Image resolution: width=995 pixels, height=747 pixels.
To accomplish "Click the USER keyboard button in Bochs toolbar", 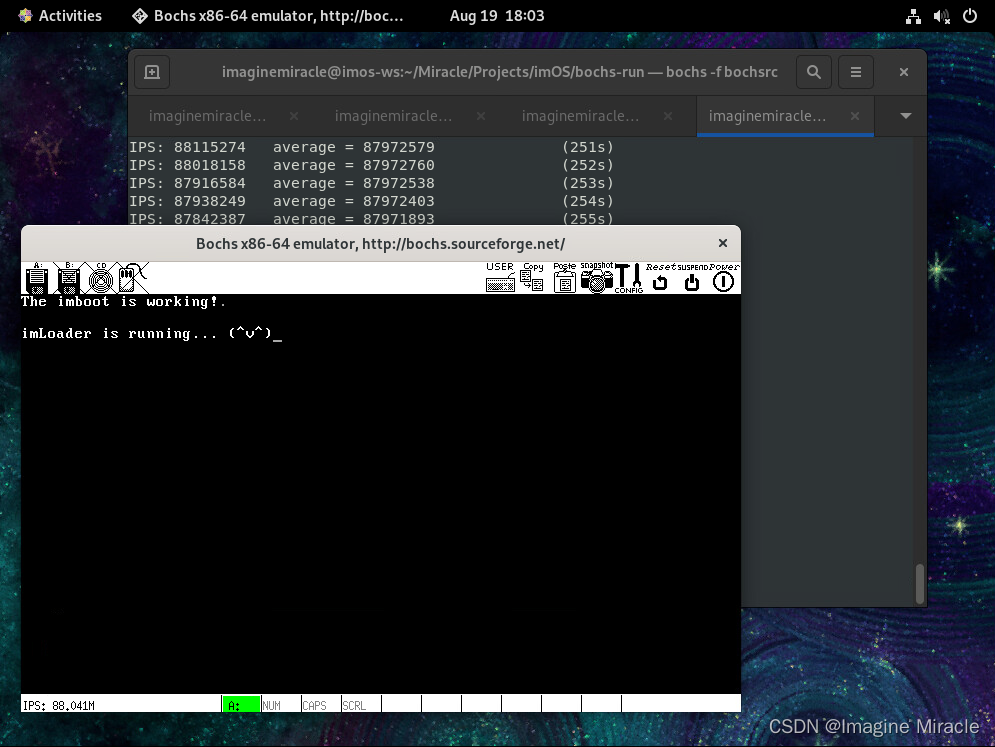I will click(x=500, y=277).
